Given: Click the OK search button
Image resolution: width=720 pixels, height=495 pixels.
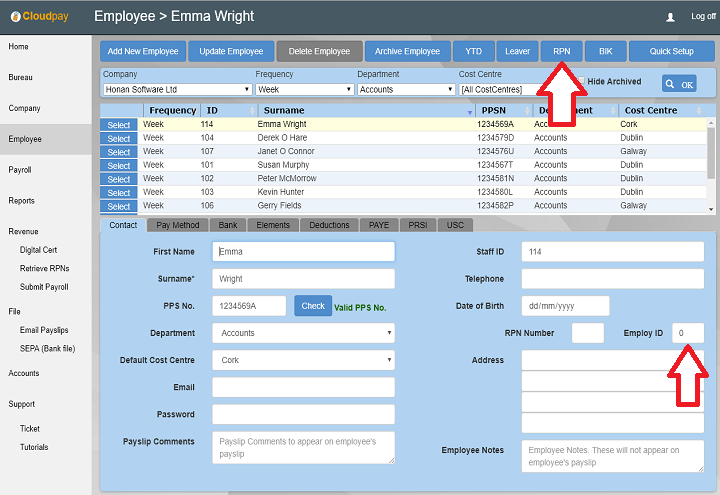Looking at the screenshot, I should tap(679, 84).
